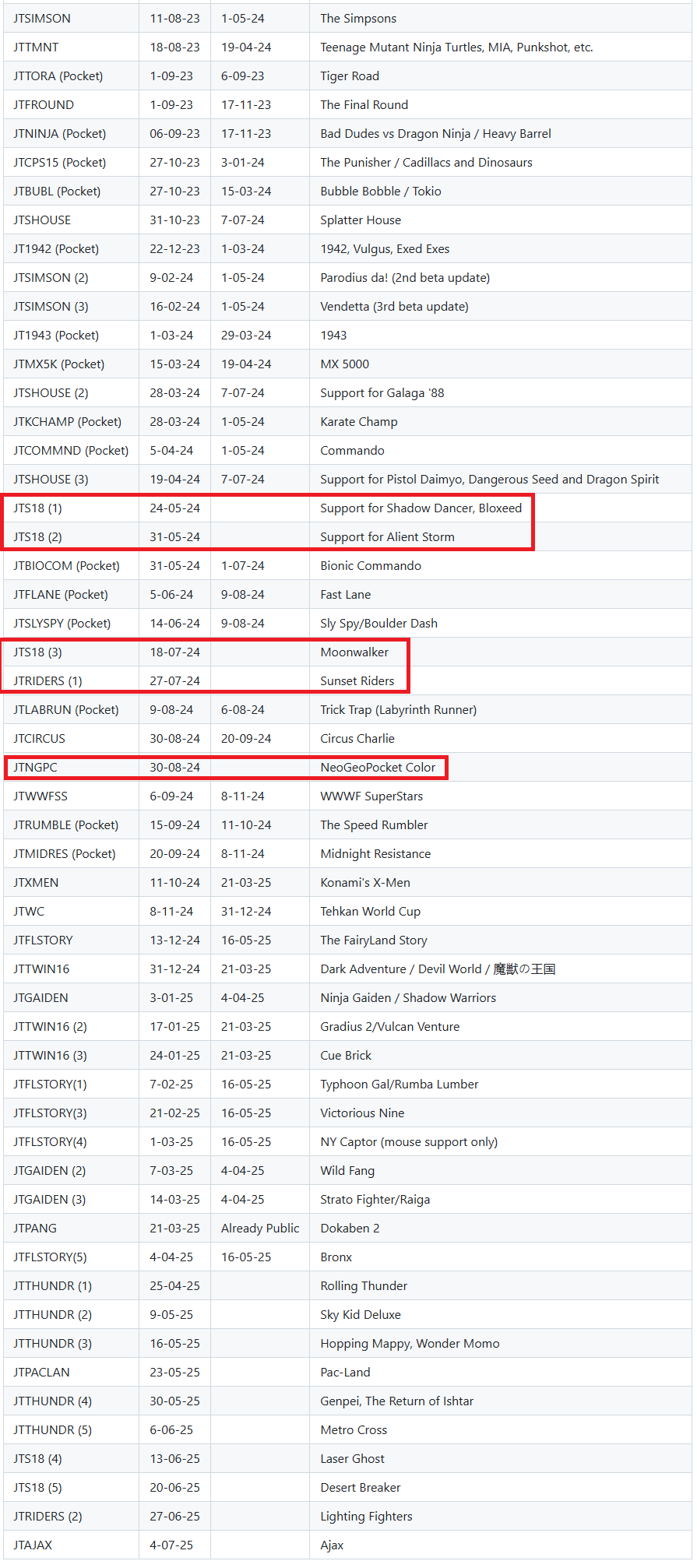The height and width of the screenshot is (1568, 697).
Task: Select "Konami's X-Men" description
Action: pos(365,883)
